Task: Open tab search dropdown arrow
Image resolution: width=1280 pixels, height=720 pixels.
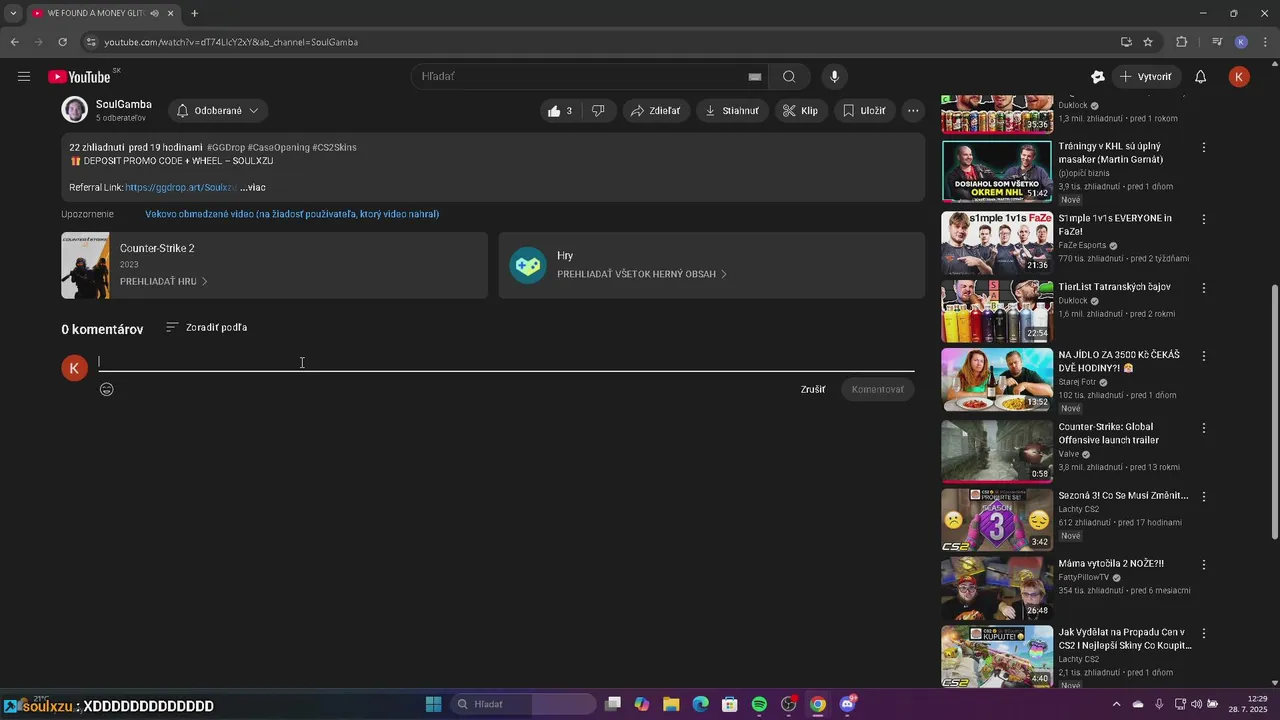Action: point(13,13)
